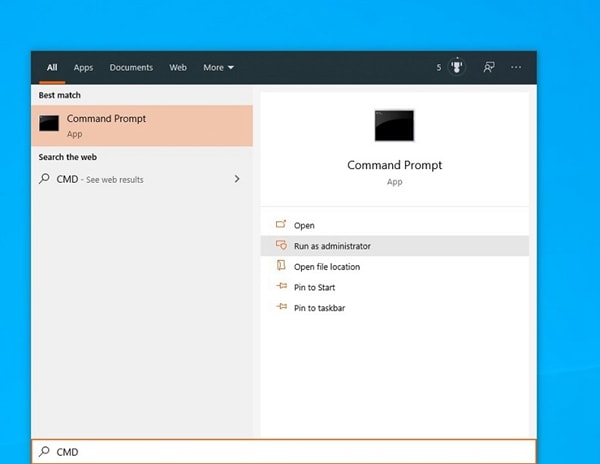Expand the CMD web results chevron
The image size is (600, 464).
237,179
